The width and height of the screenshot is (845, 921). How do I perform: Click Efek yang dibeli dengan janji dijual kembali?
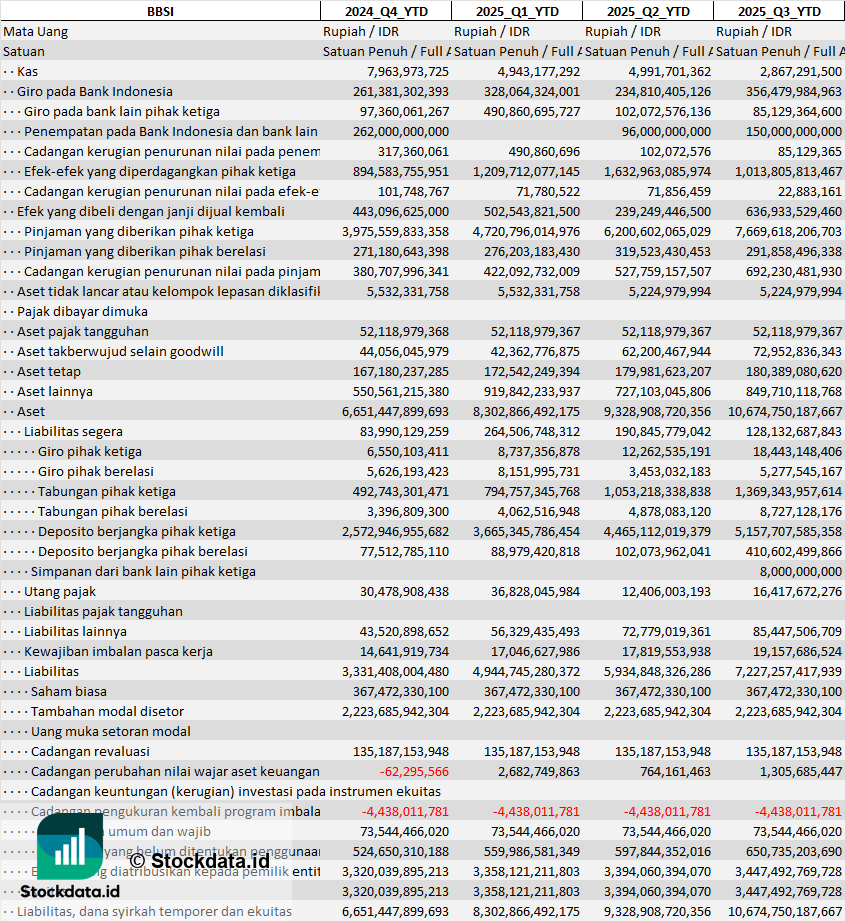point(150,211)
